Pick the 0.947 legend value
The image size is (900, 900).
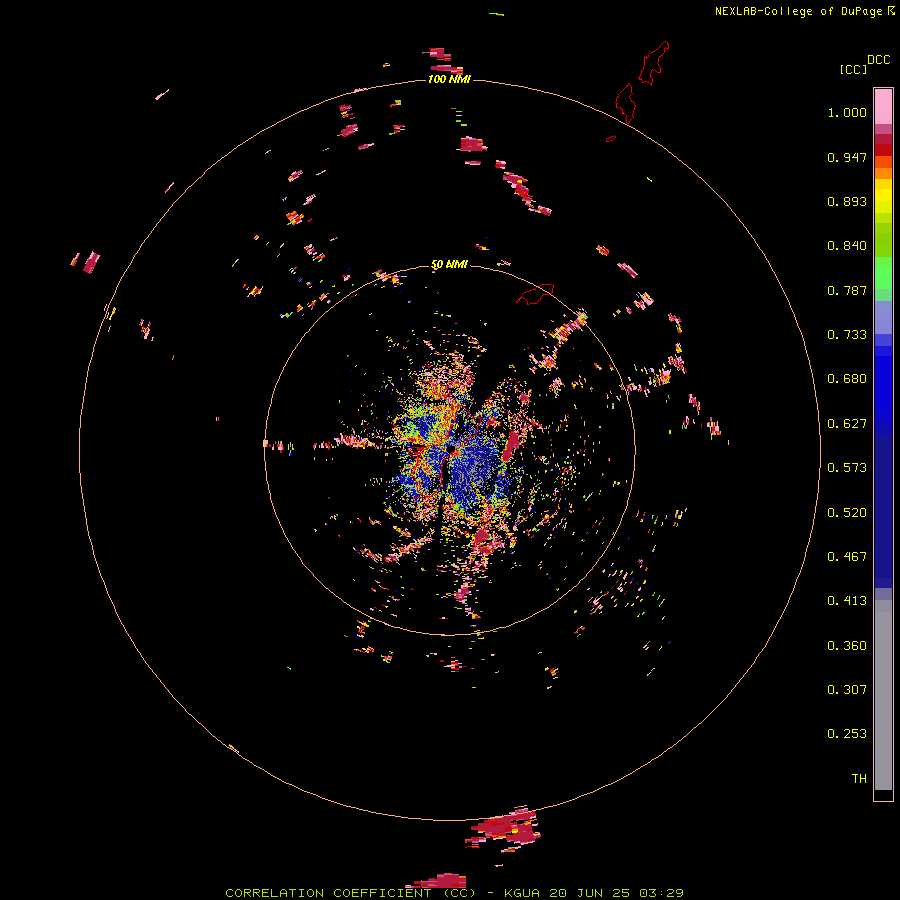(847, 157)
